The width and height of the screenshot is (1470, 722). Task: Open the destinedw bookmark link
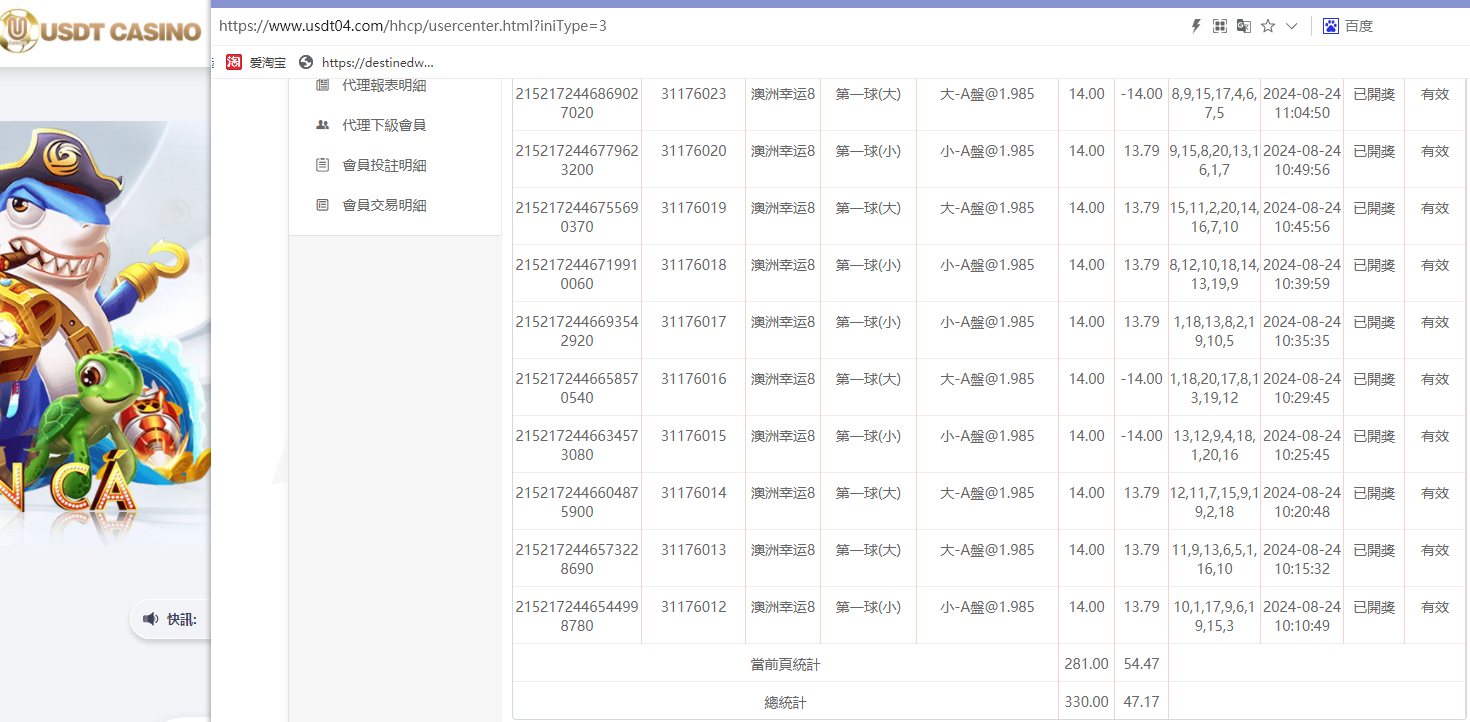378,62
